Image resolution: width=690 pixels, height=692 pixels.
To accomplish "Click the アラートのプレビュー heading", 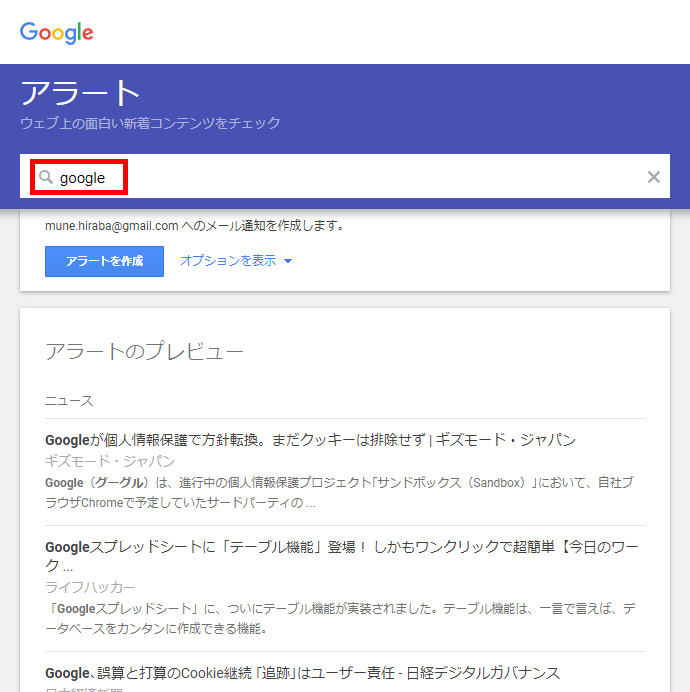I will [x=144, y=351].
